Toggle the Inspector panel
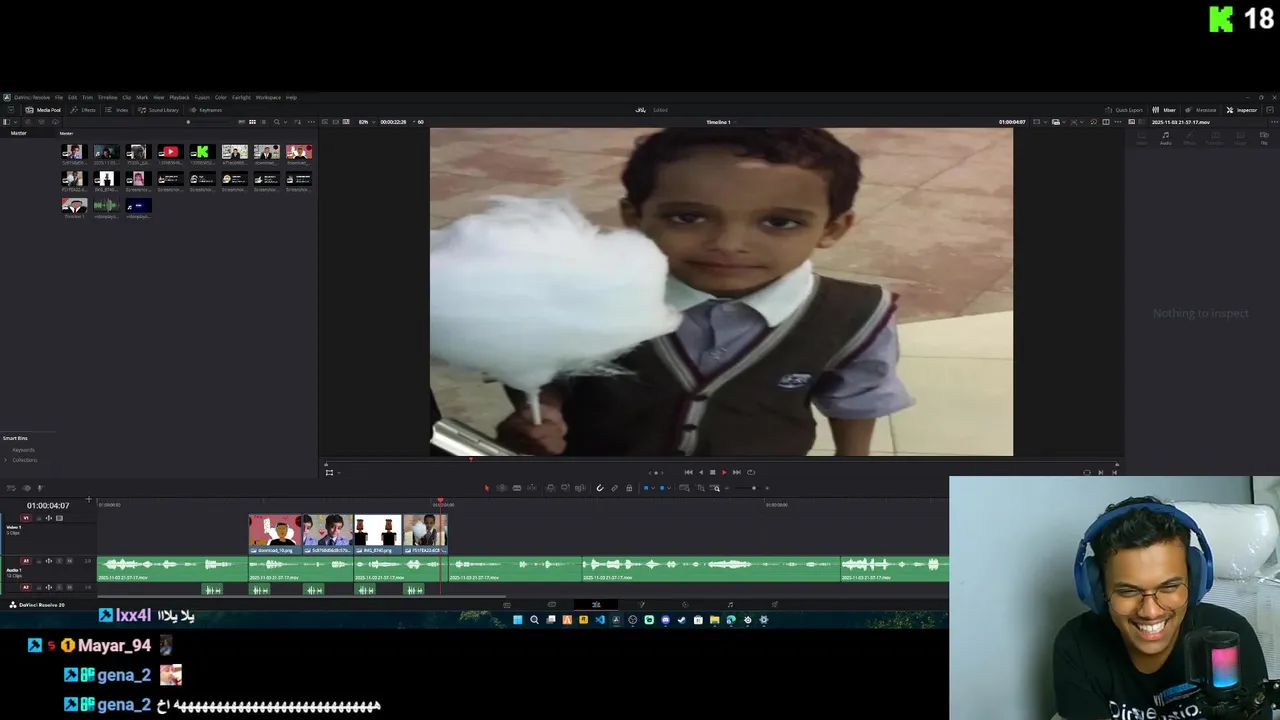The height and width of the screenshot is (720, 1280). click(x=1241, y=110)
